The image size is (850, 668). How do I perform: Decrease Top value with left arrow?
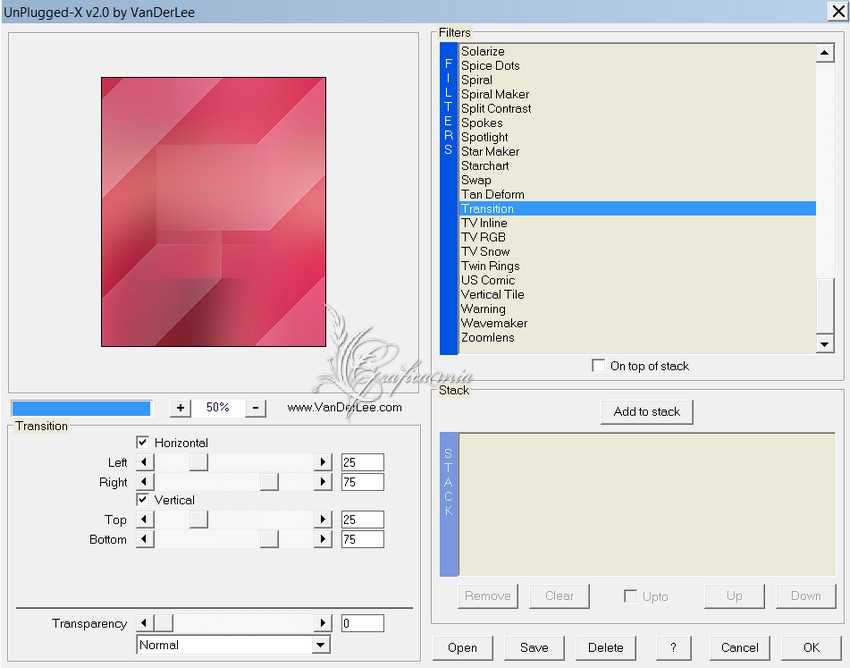[145, 519]
